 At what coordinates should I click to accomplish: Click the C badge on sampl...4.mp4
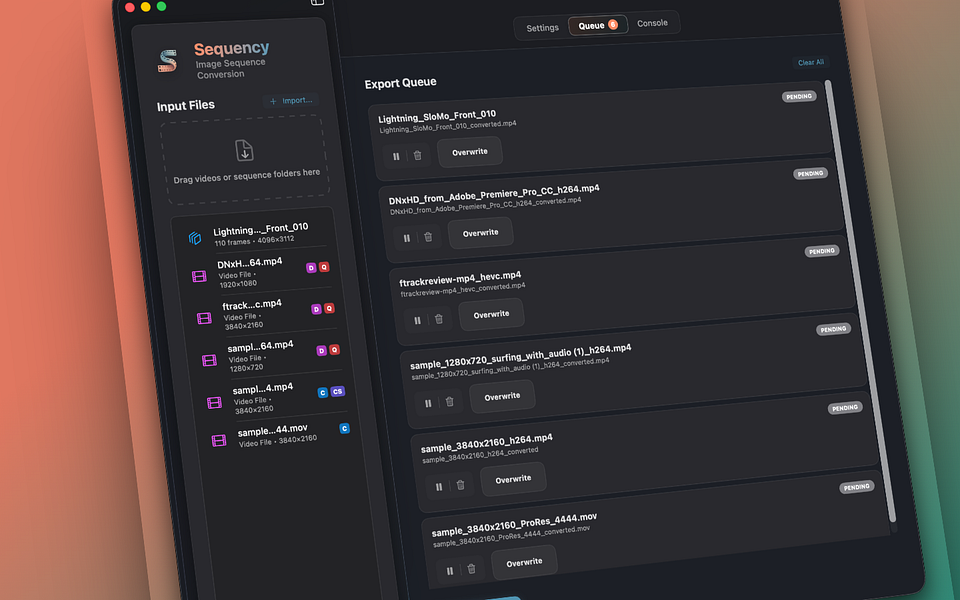pos(323,392)
